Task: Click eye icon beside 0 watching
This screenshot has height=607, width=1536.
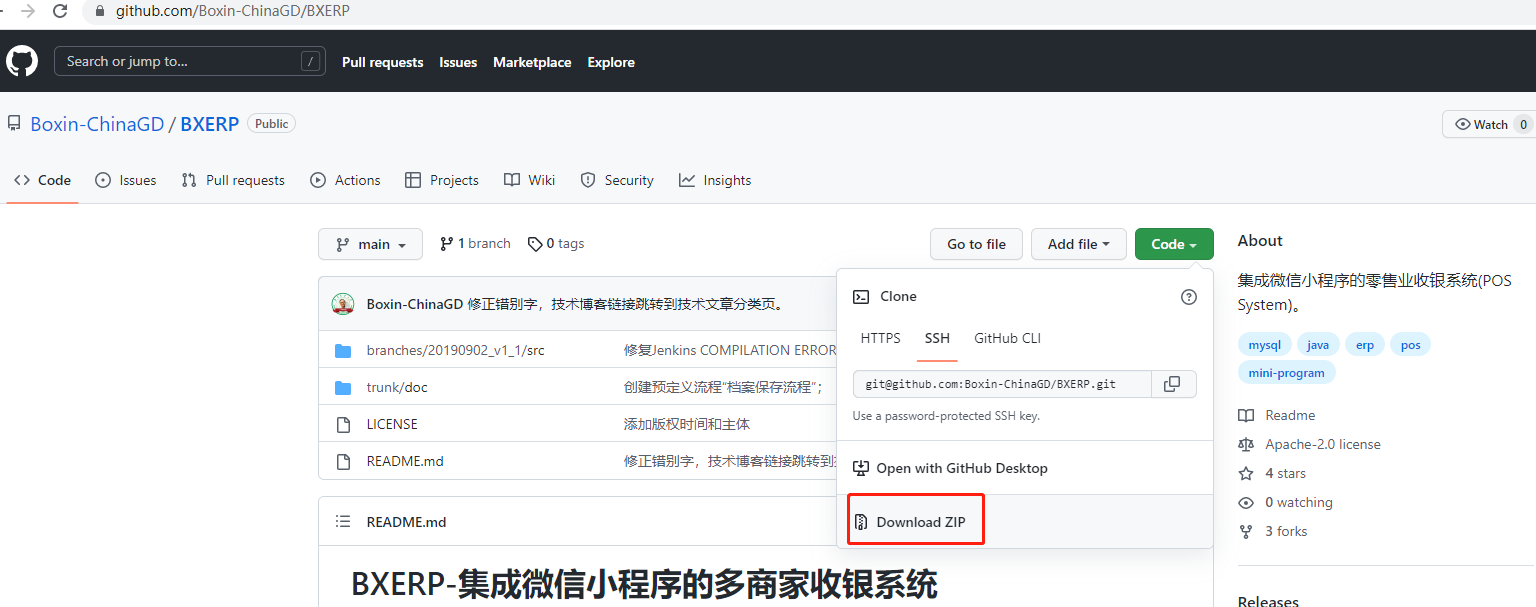Action: [x=1246, y=502]
